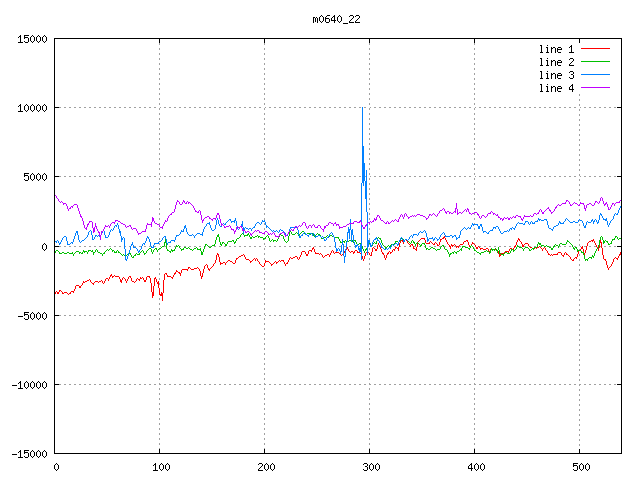The height and width of the screenshot is (480, 640).
Task: Select the 'line 1' legend label
Action: [557, 48]
